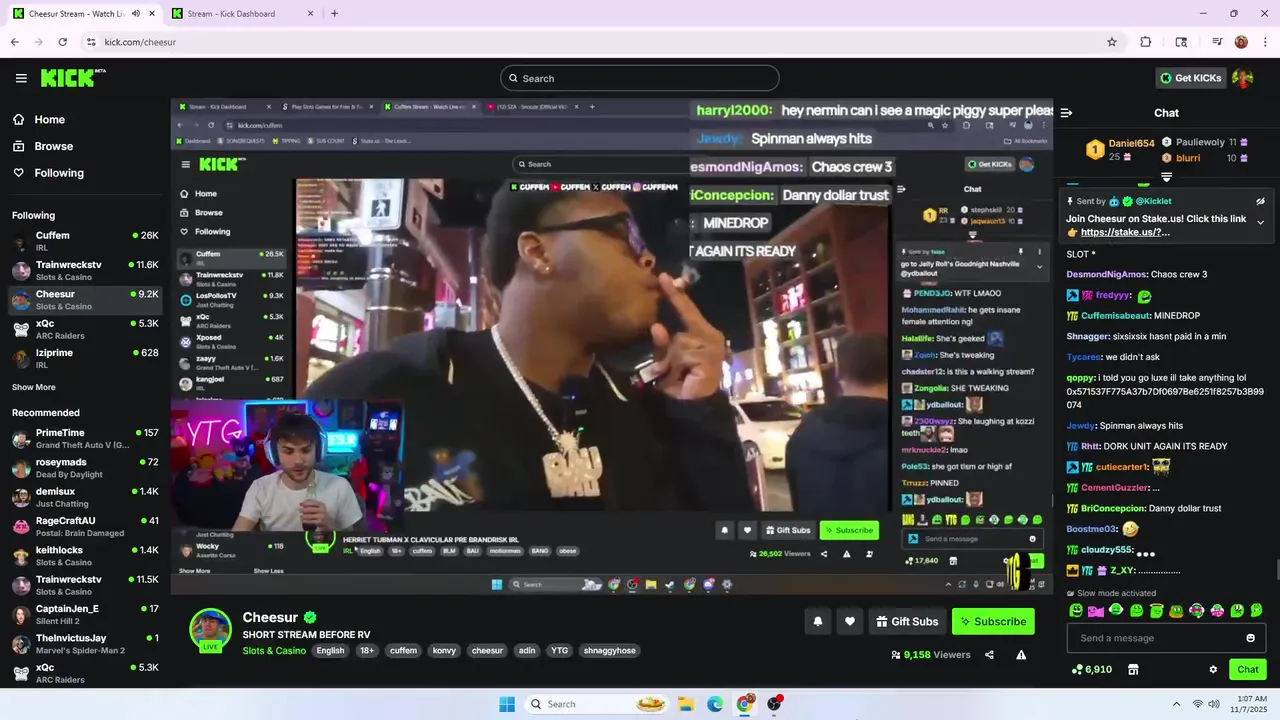
Task: Subscribe to Cheesur's channel
Action: click(x=993, y=621)
